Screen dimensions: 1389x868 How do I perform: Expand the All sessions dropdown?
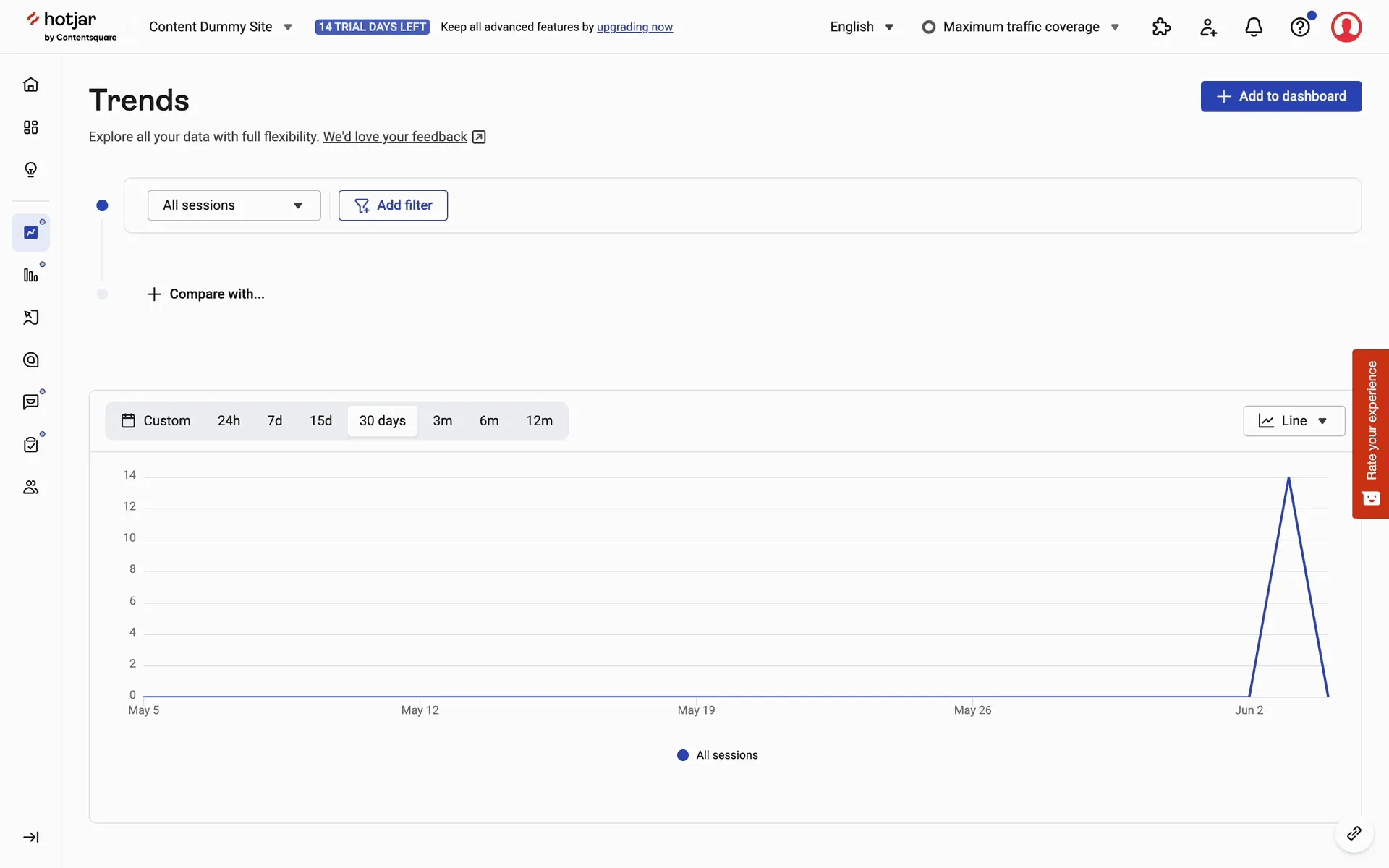point(234,205)
